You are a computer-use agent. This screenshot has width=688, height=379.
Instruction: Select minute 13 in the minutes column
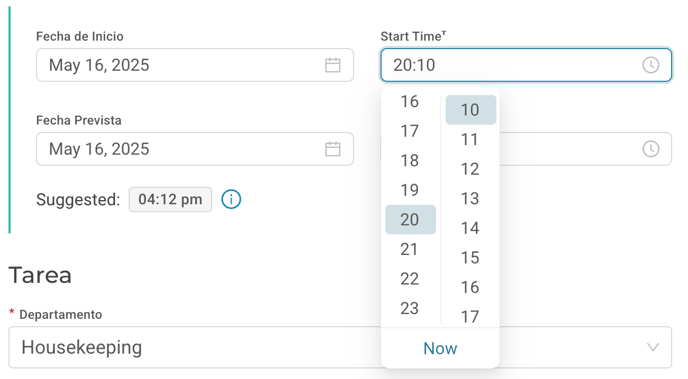[x=470, y=198]
